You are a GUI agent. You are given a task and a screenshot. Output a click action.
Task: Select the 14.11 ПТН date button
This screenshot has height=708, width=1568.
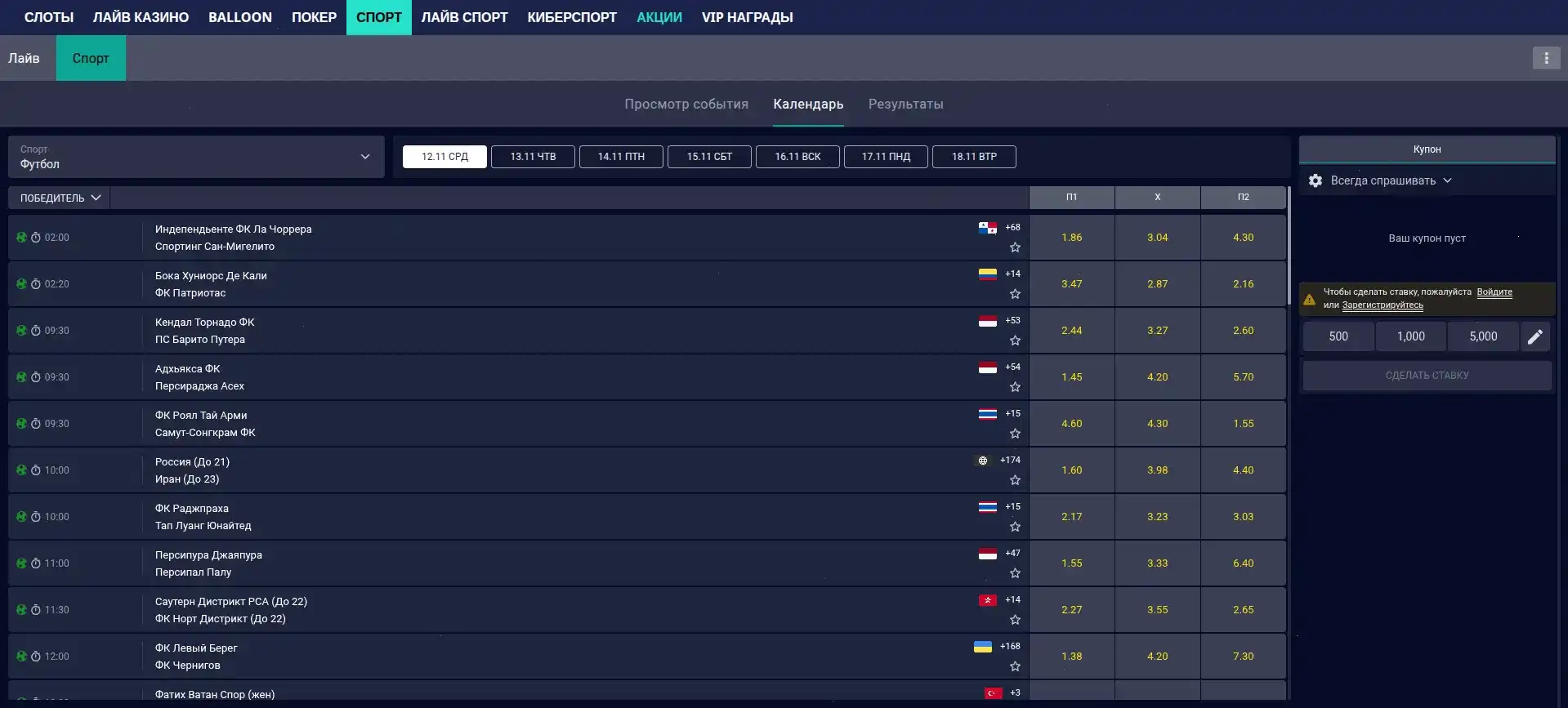click(x=621, y=157)
